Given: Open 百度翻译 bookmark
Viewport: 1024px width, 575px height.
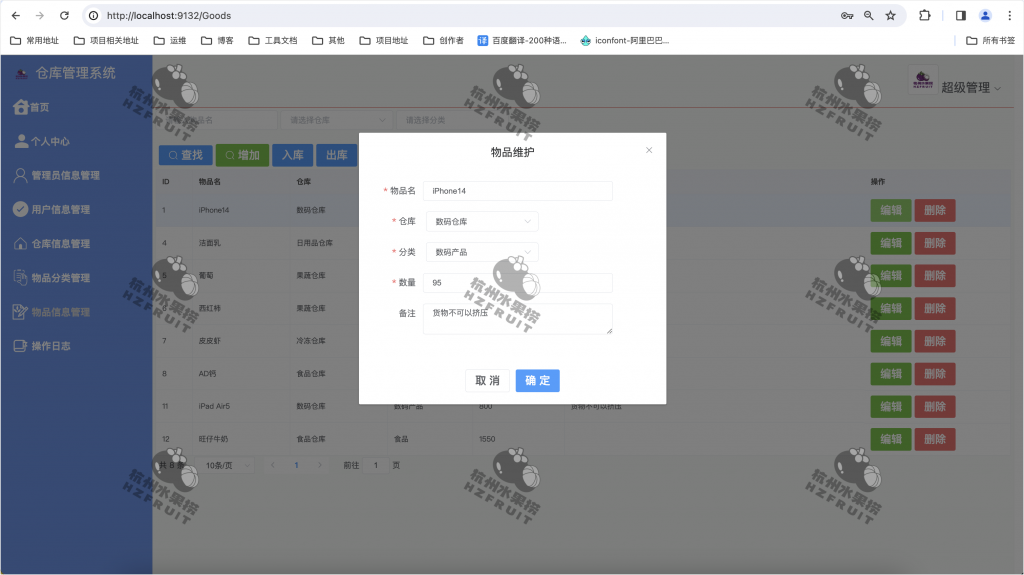Looking at the screenshot, I should pos(522,41).
